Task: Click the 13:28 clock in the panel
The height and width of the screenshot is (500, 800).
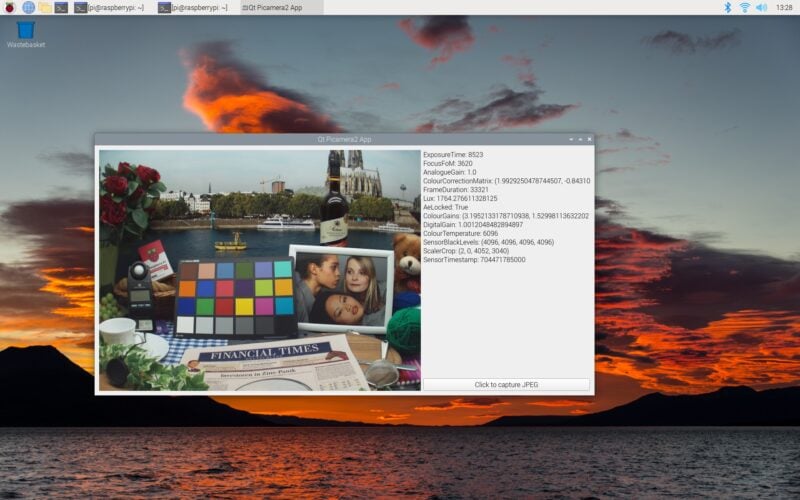Action: 784,7
